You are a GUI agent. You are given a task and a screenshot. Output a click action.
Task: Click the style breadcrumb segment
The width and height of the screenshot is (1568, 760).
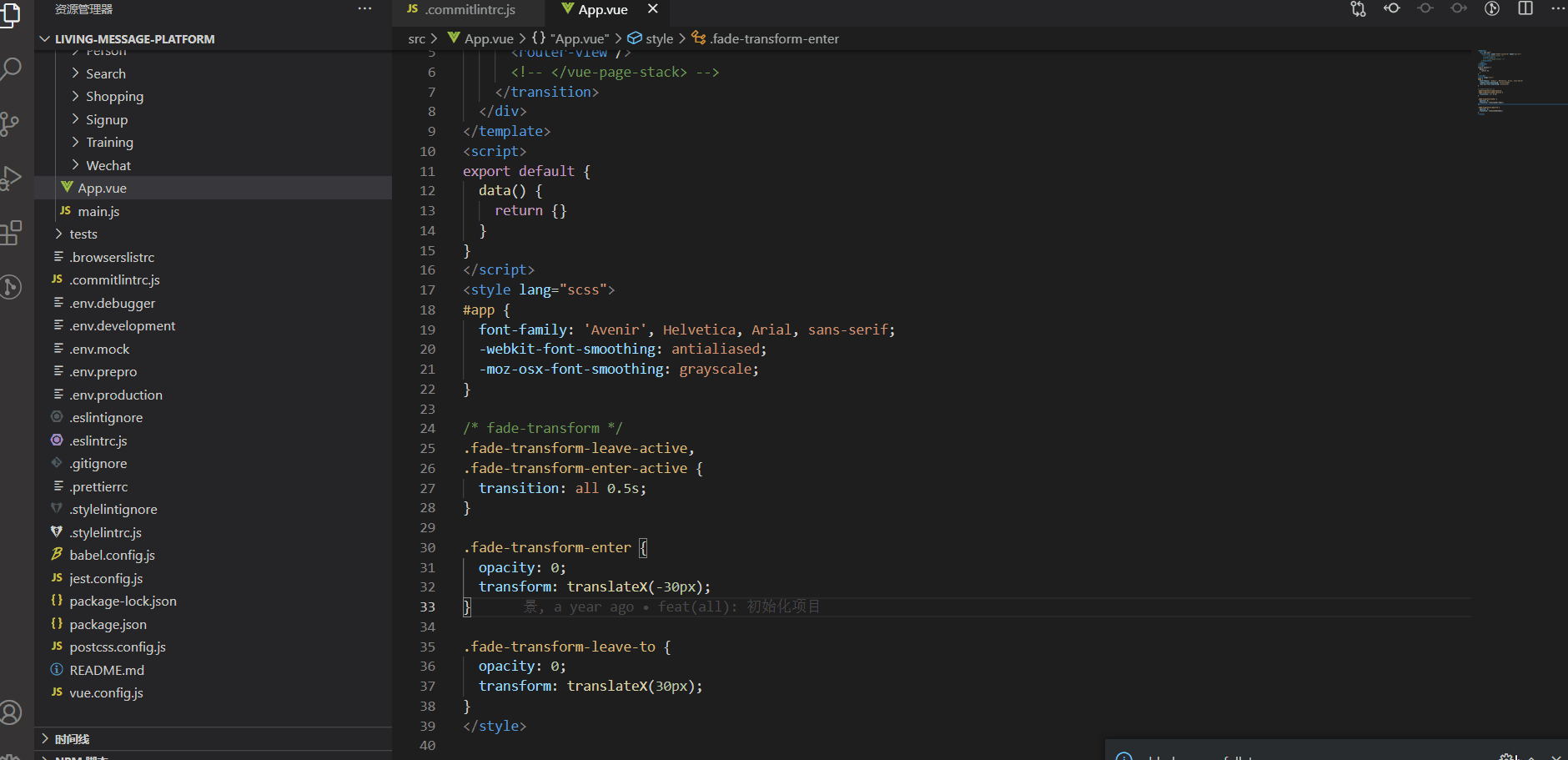(651, 39)
